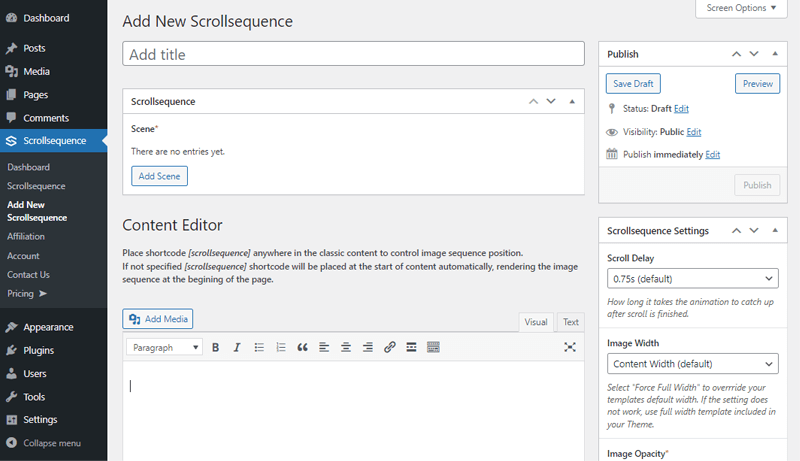Open the Paragraph format dropdown

[x=164, y=347]
